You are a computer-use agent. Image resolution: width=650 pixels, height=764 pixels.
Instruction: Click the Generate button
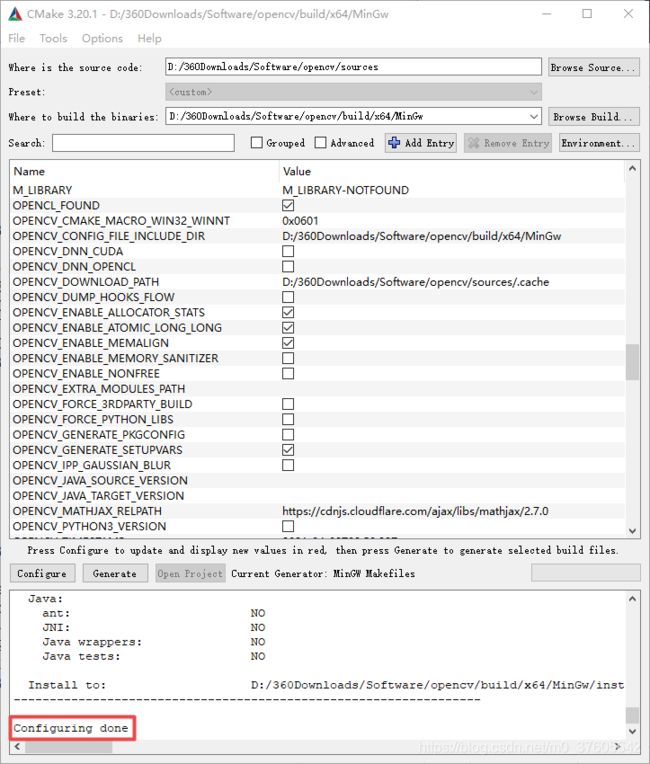(115, 573)
